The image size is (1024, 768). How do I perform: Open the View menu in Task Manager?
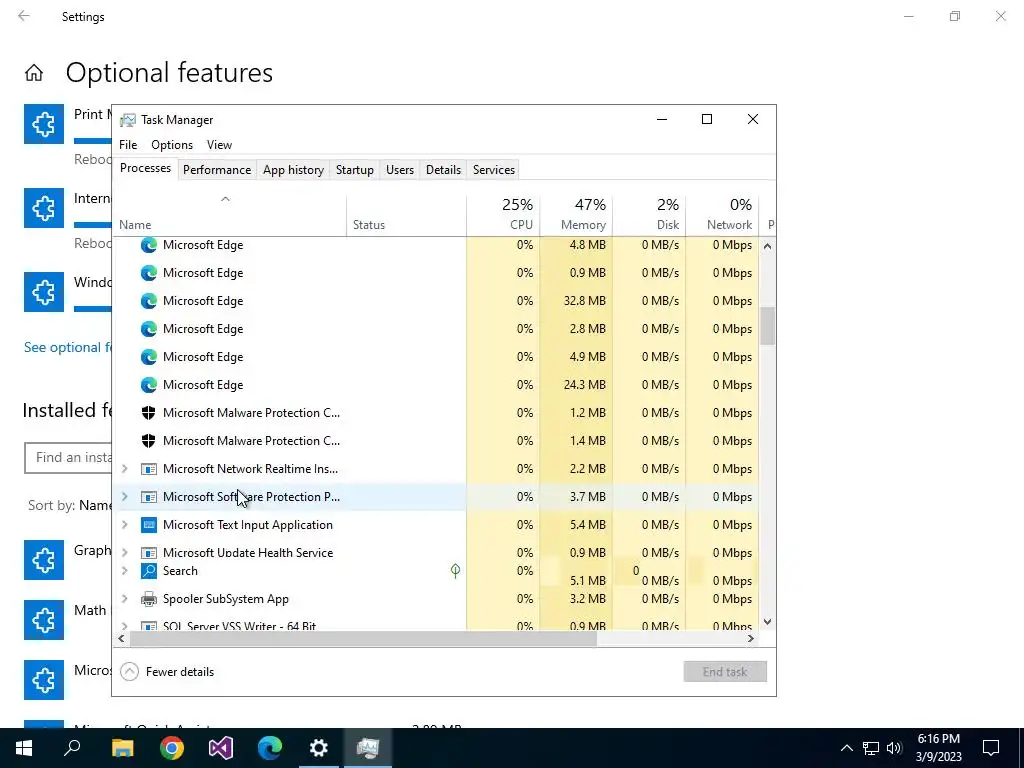point(219,145)
